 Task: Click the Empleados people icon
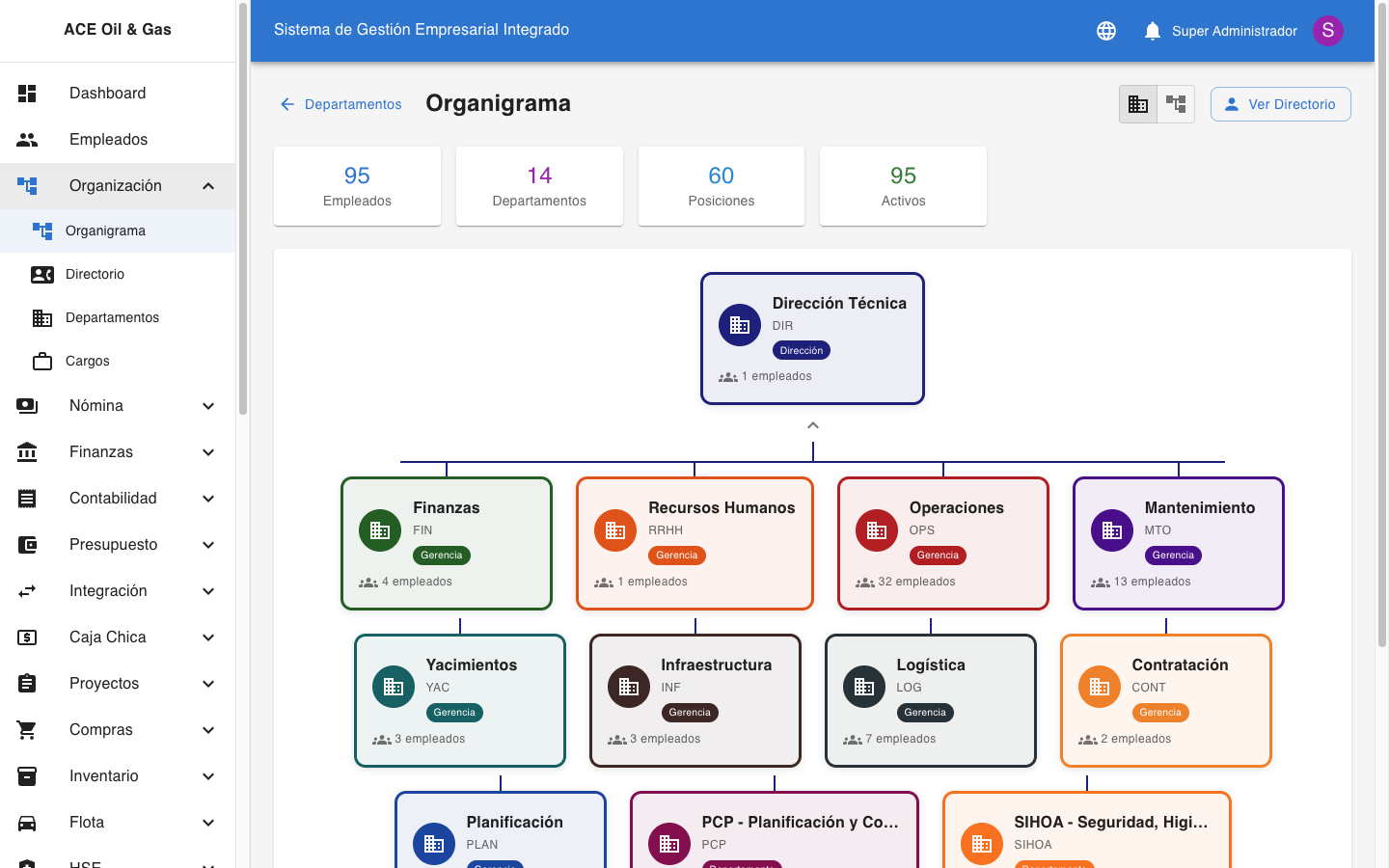[x=27, y=139]
